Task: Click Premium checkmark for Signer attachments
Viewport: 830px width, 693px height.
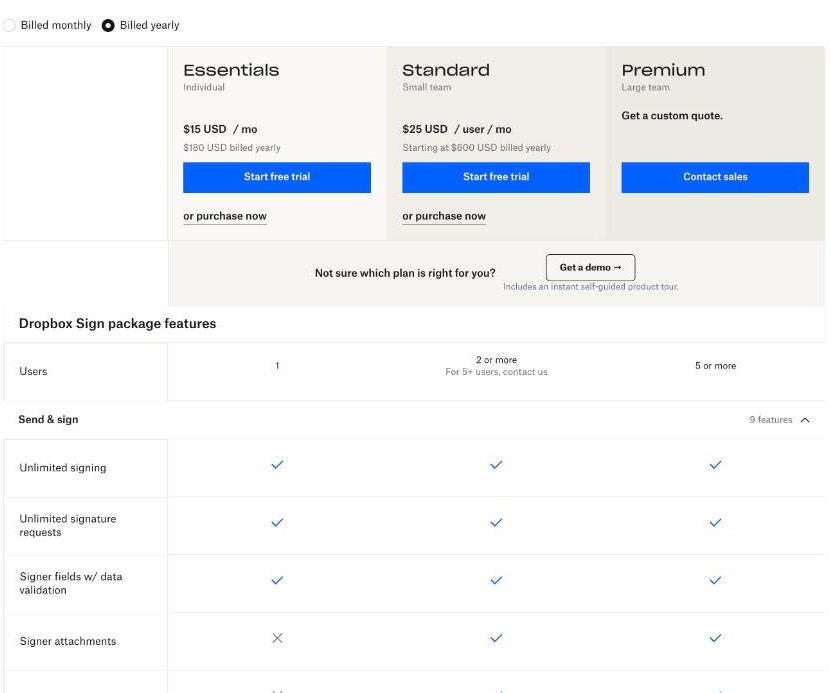Action: (x=715, y=638)
